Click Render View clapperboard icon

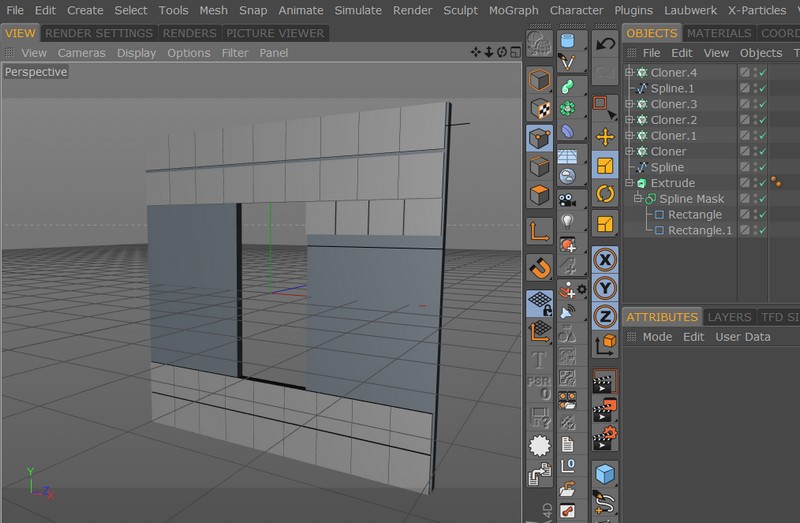pyautogui.click(x=605, y=381)
